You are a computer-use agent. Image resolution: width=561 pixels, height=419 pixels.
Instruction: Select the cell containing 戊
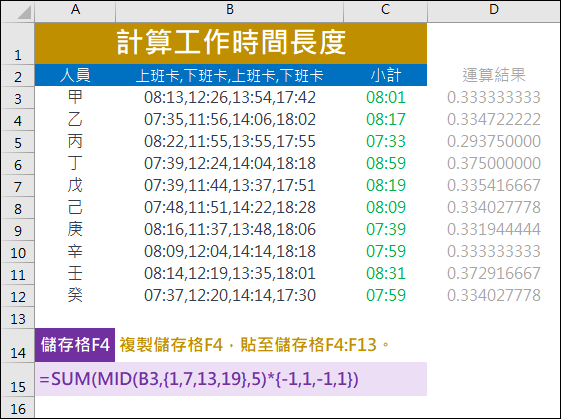[x=75, y=185]
